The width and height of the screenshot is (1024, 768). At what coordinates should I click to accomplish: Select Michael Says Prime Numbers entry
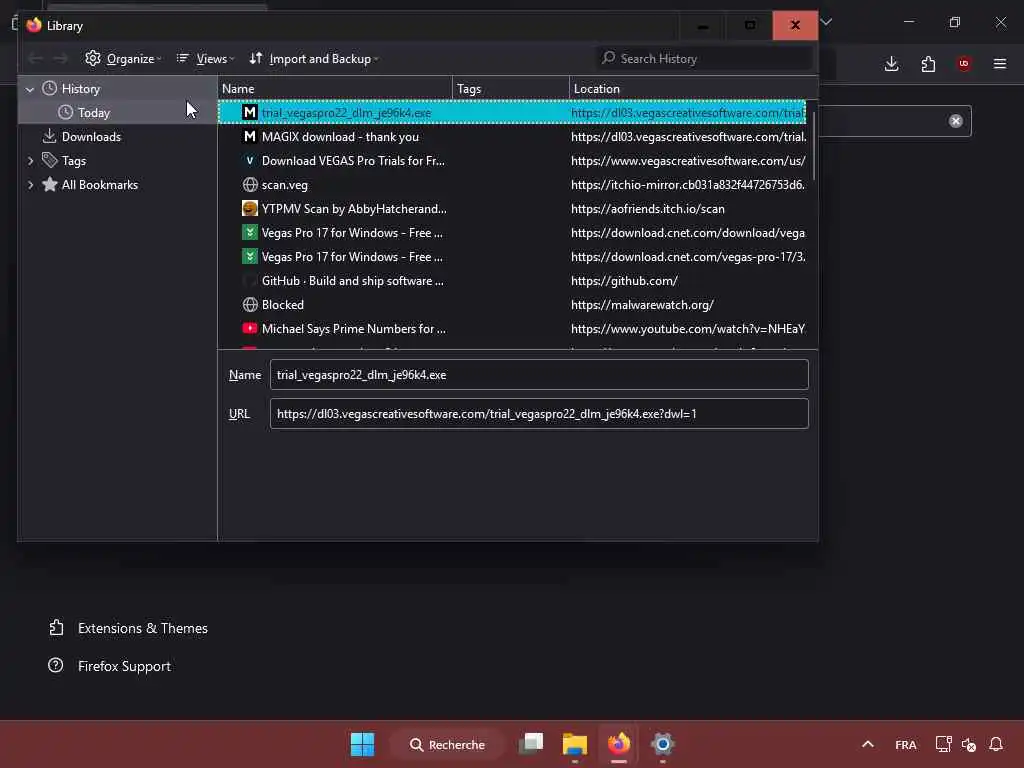tap(512, 329)
